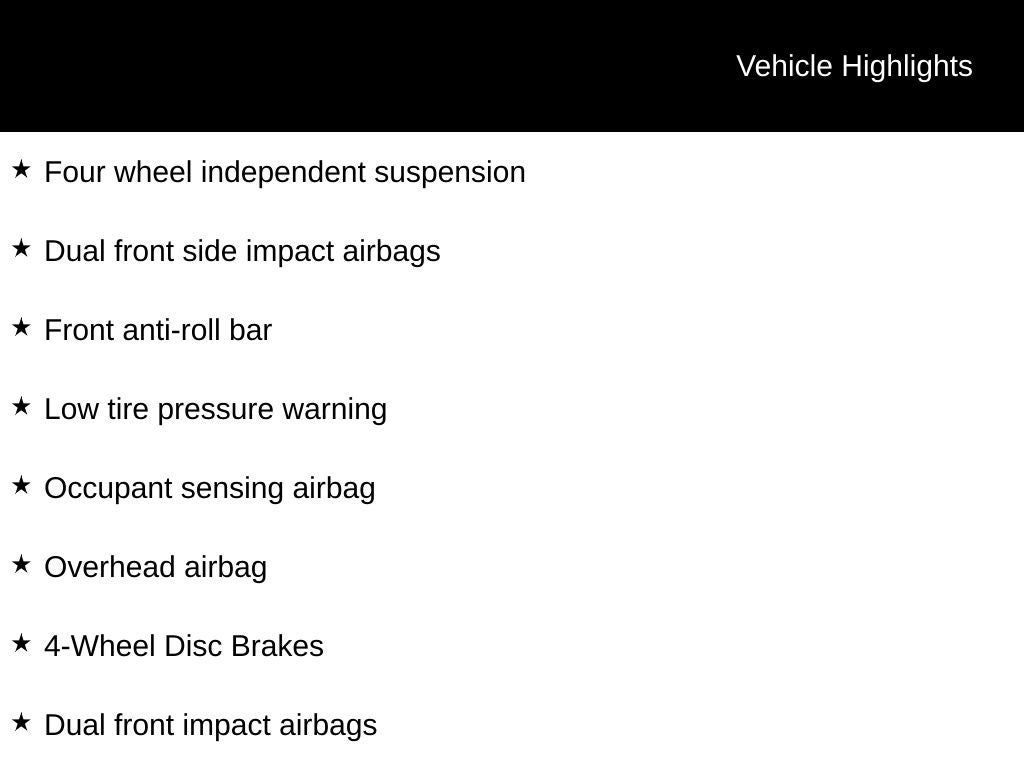Click the star next to Dual front side impact airbags

point(21,249)
